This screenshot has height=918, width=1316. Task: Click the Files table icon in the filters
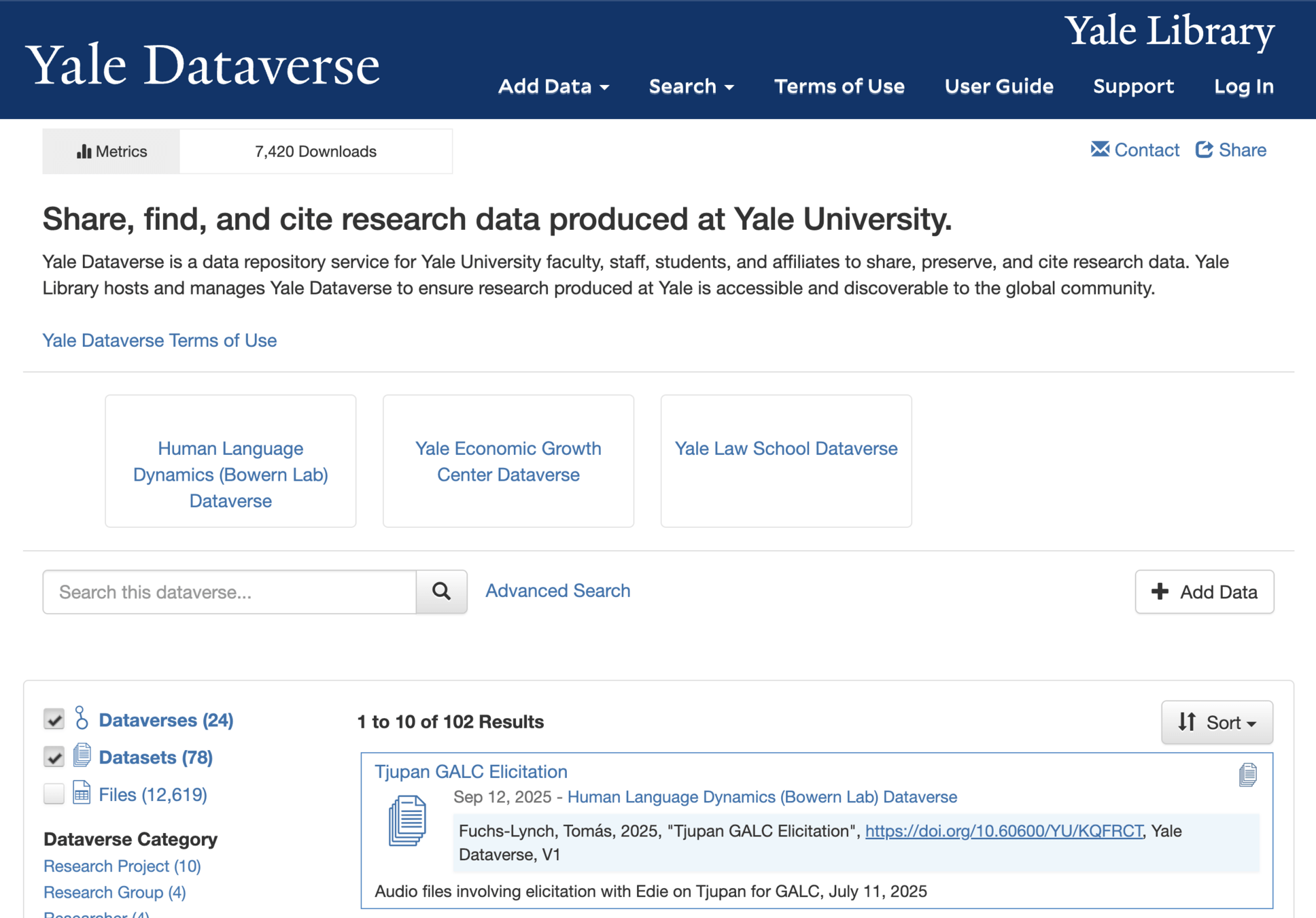tap(82, 793)
